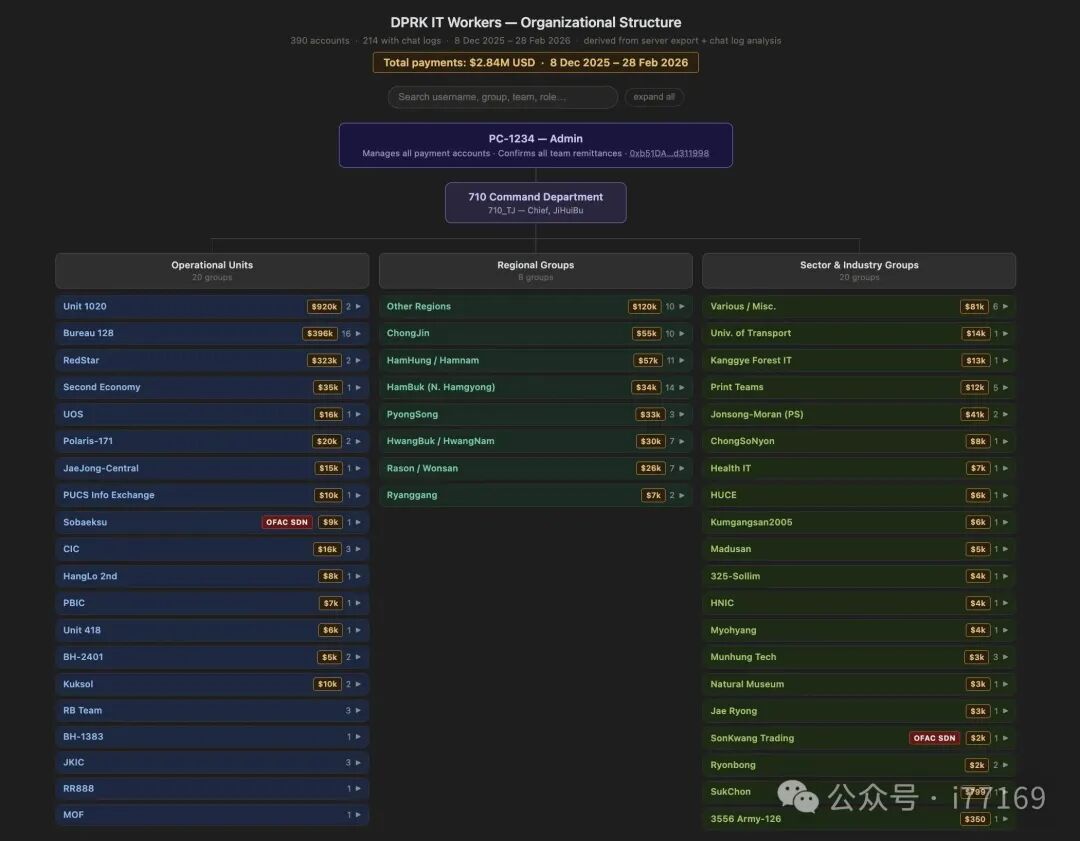Select the 325-Sollim row
The height and width of the screenshot is (841, 1080).
(x=859, y=576)
